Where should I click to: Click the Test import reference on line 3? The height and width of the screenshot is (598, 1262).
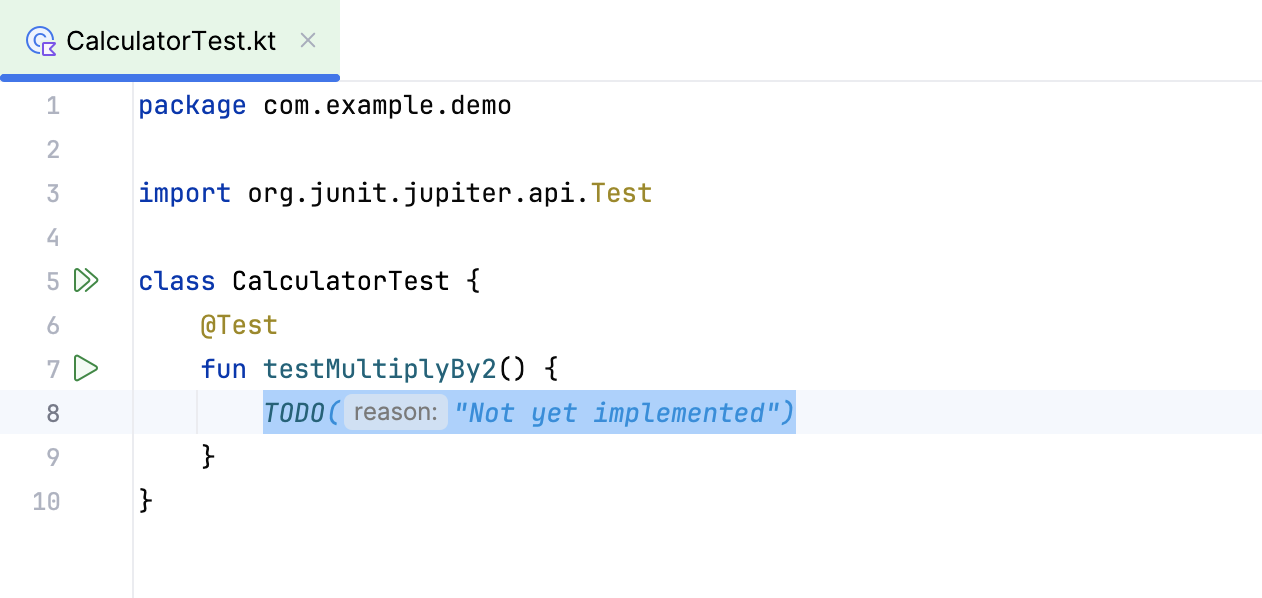621,192
